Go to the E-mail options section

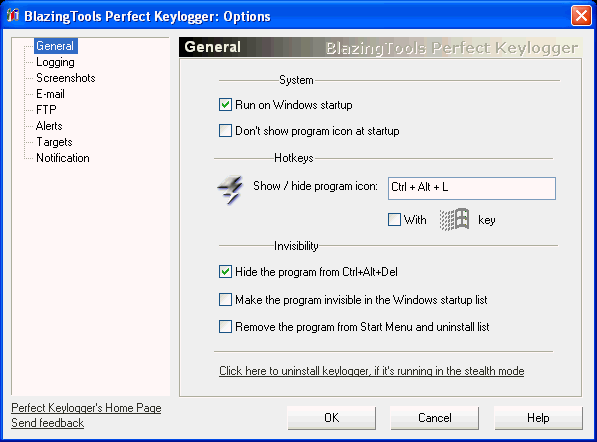tap(50, 94)
